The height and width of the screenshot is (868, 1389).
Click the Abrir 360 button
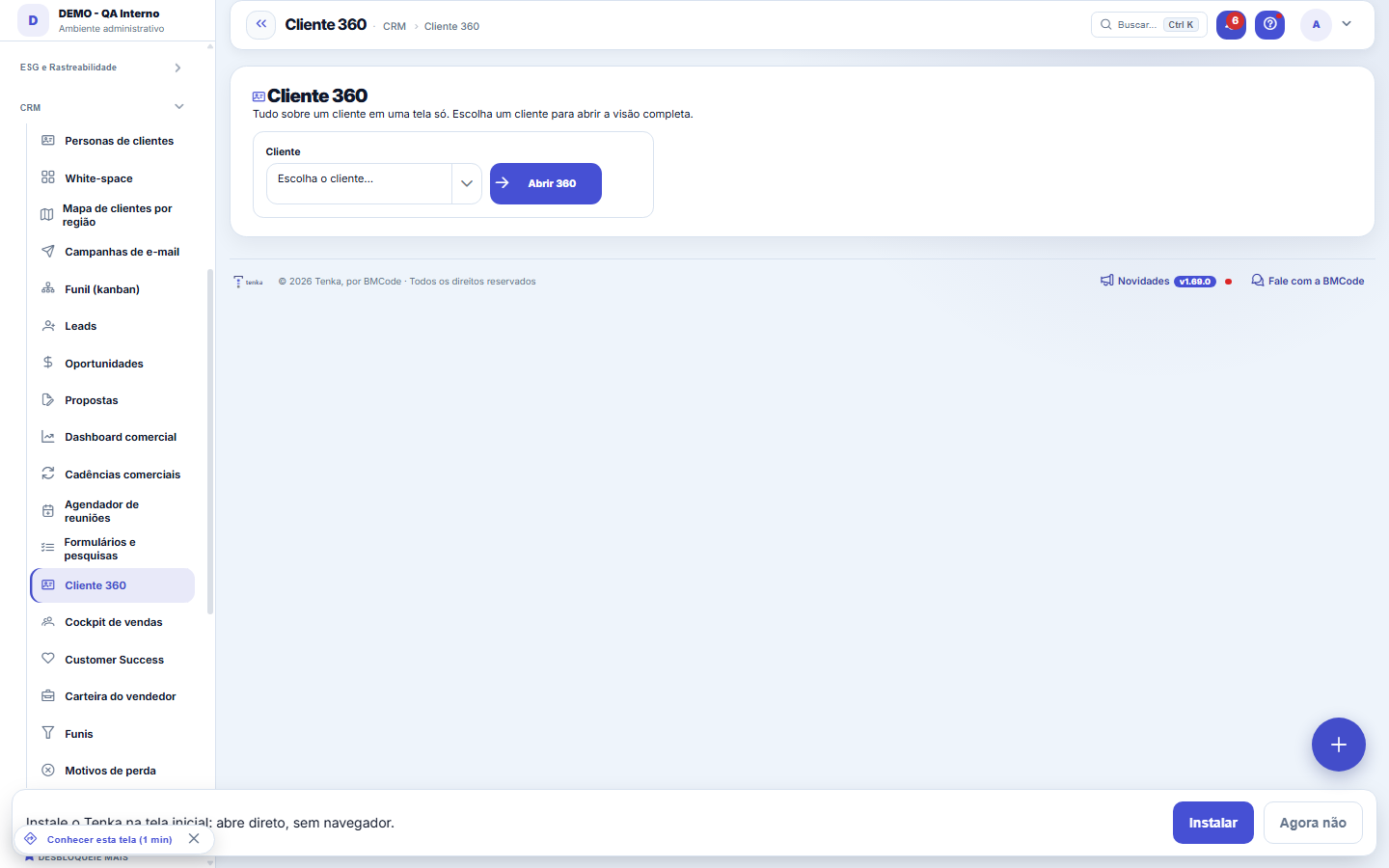pyautogui.click(x=546, y=183)
